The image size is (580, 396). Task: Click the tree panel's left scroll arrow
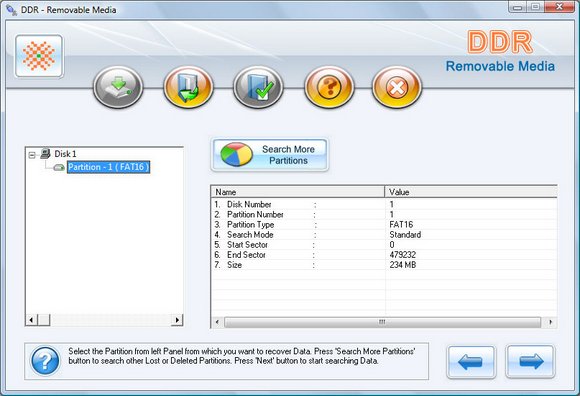(x=31, y=320)
